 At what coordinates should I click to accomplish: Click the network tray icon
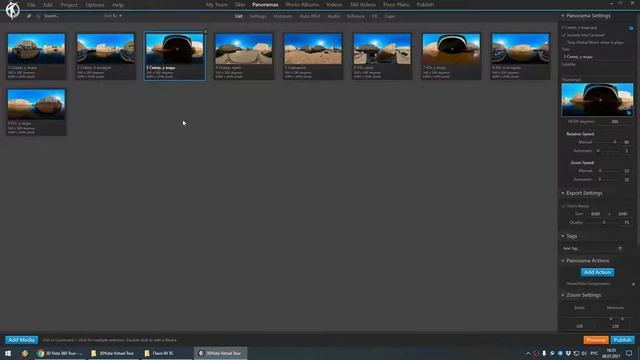click(576, 353)
